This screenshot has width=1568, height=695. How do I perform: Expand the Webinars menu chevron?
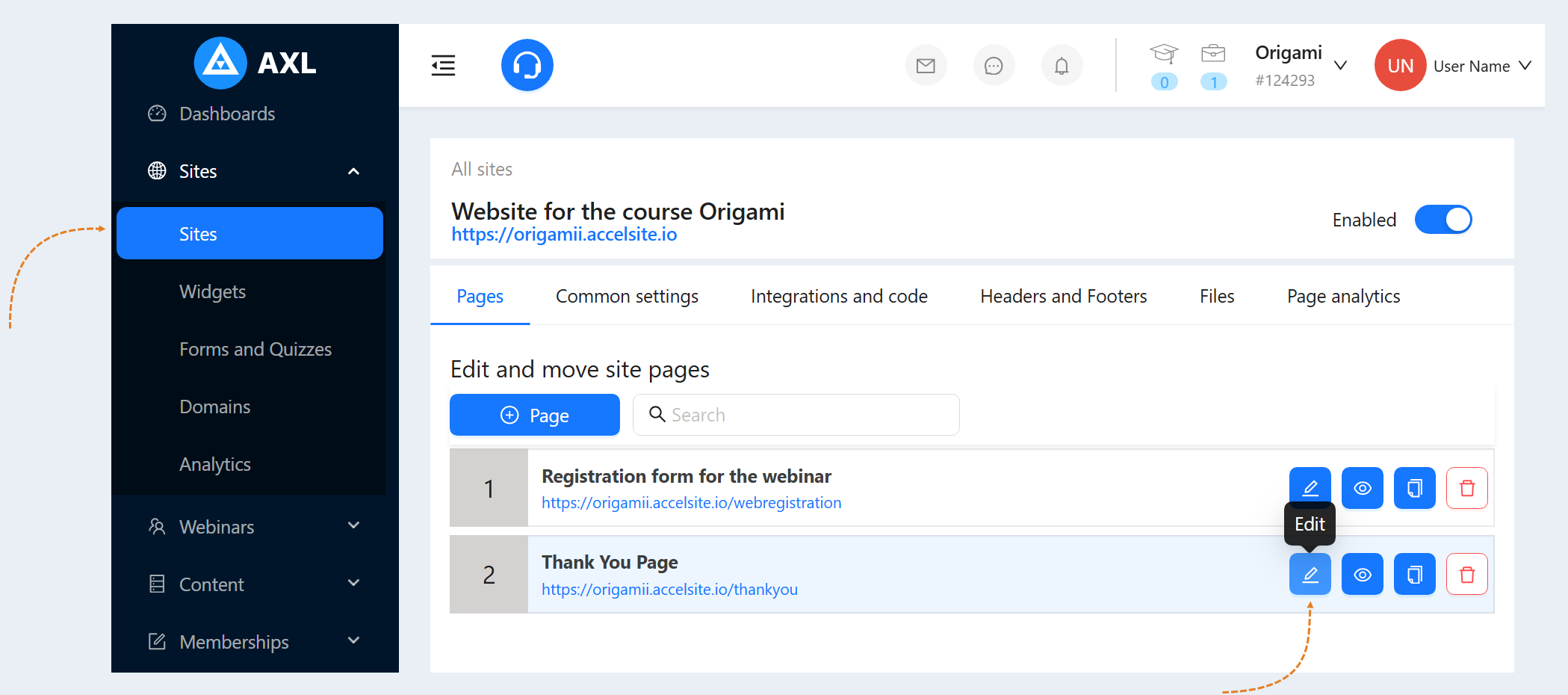coord(354,525)
